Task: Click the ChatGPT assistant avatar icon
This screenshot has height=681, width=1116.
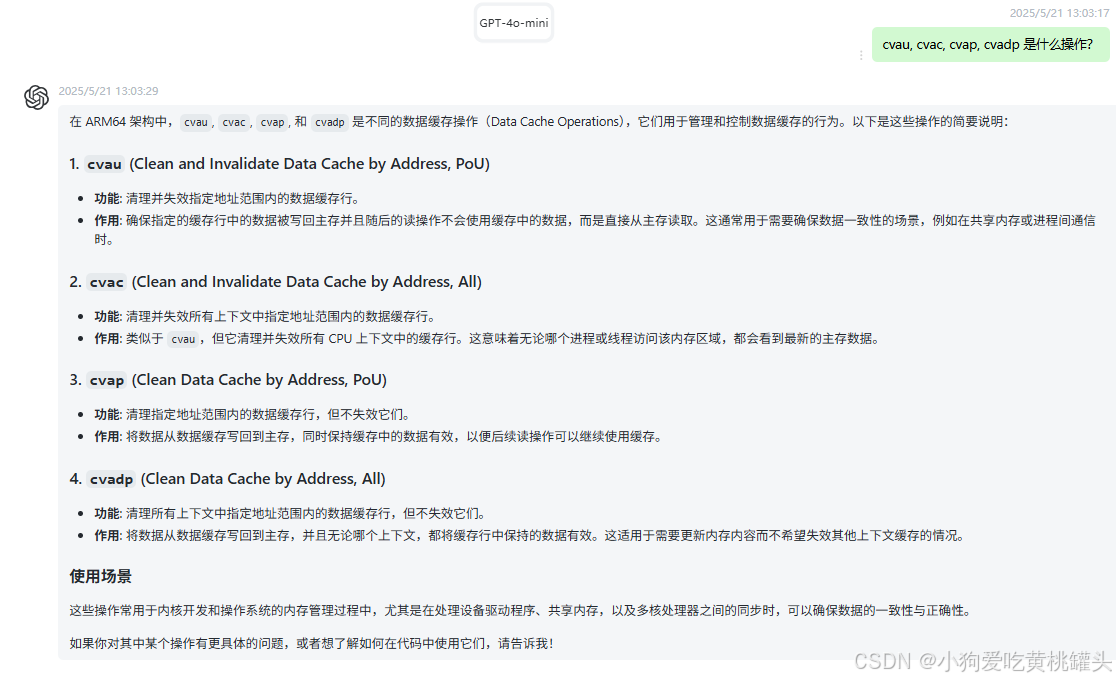Action: [x=37, y=98]
